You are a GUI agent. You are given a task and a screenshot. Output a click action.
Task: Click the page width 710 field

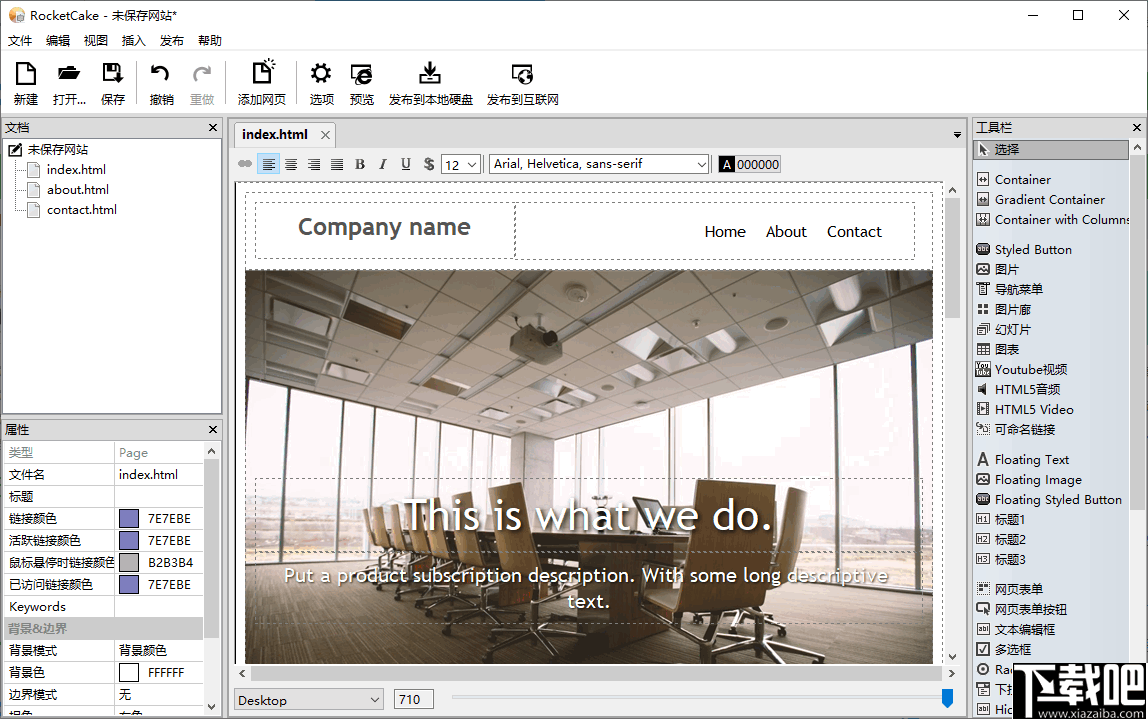click(x=413, y=700)
